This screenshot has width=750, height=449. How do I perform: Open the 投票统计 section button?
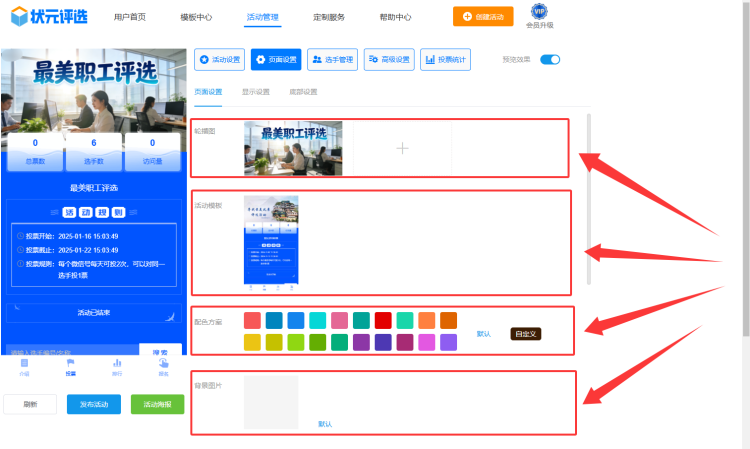tap(445, 59)
